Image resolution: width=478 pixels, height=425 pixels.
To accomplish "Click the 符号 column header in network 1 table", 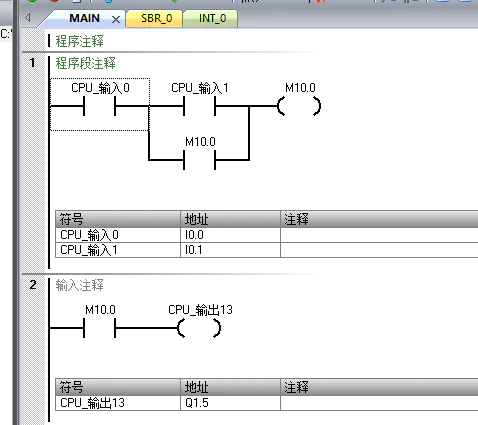I will [x=118, y=219].
